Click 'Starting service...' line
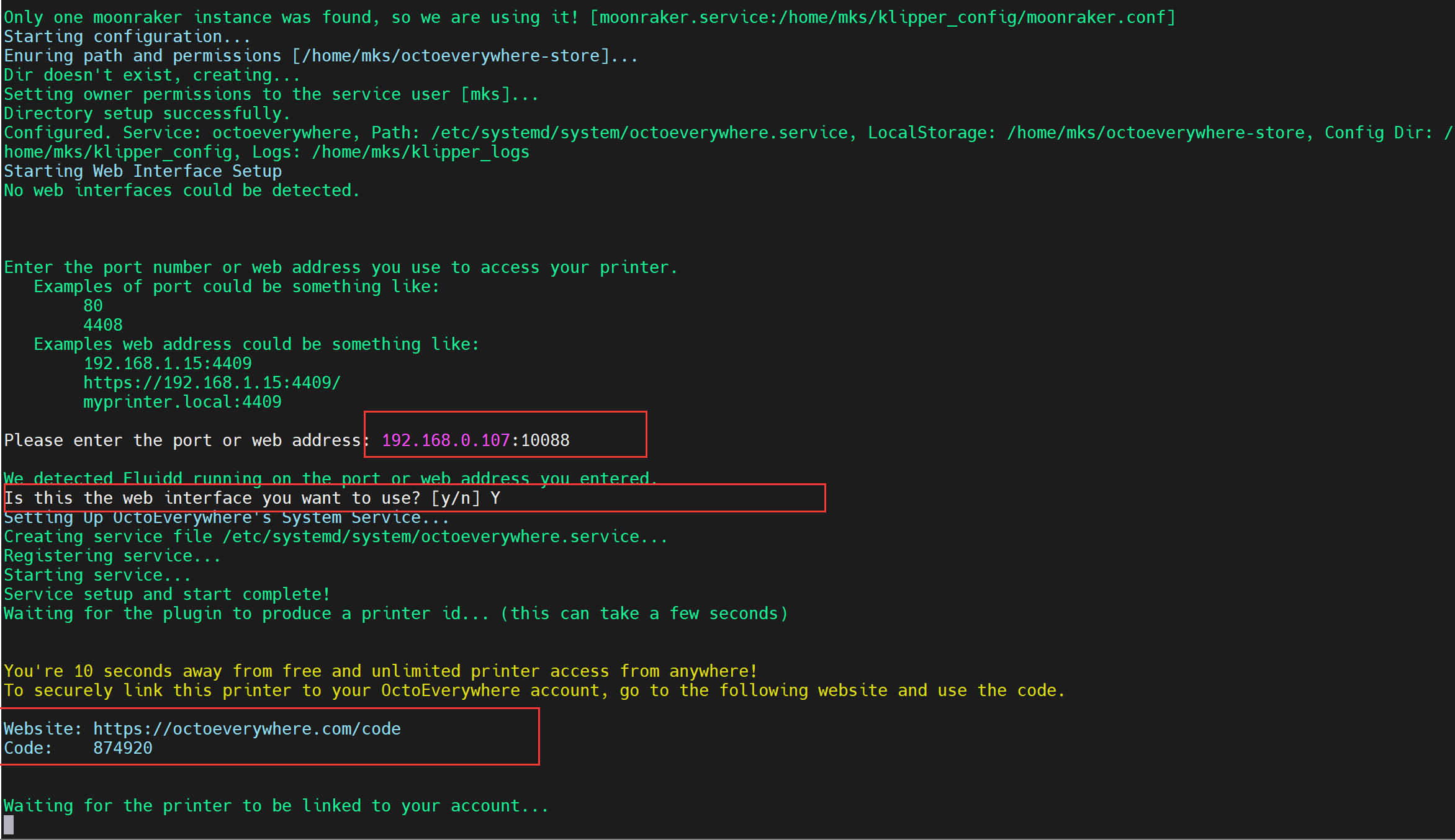Image resolution: width=1455 pixels, height=840 pixels. pos(97,575)
